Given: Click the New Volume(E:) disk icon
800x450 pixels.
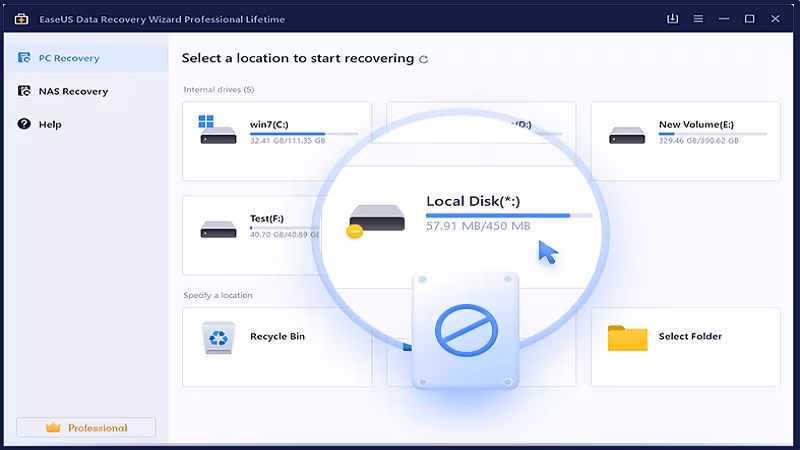Looking at the screenshot, I should [x=627, y=136].
